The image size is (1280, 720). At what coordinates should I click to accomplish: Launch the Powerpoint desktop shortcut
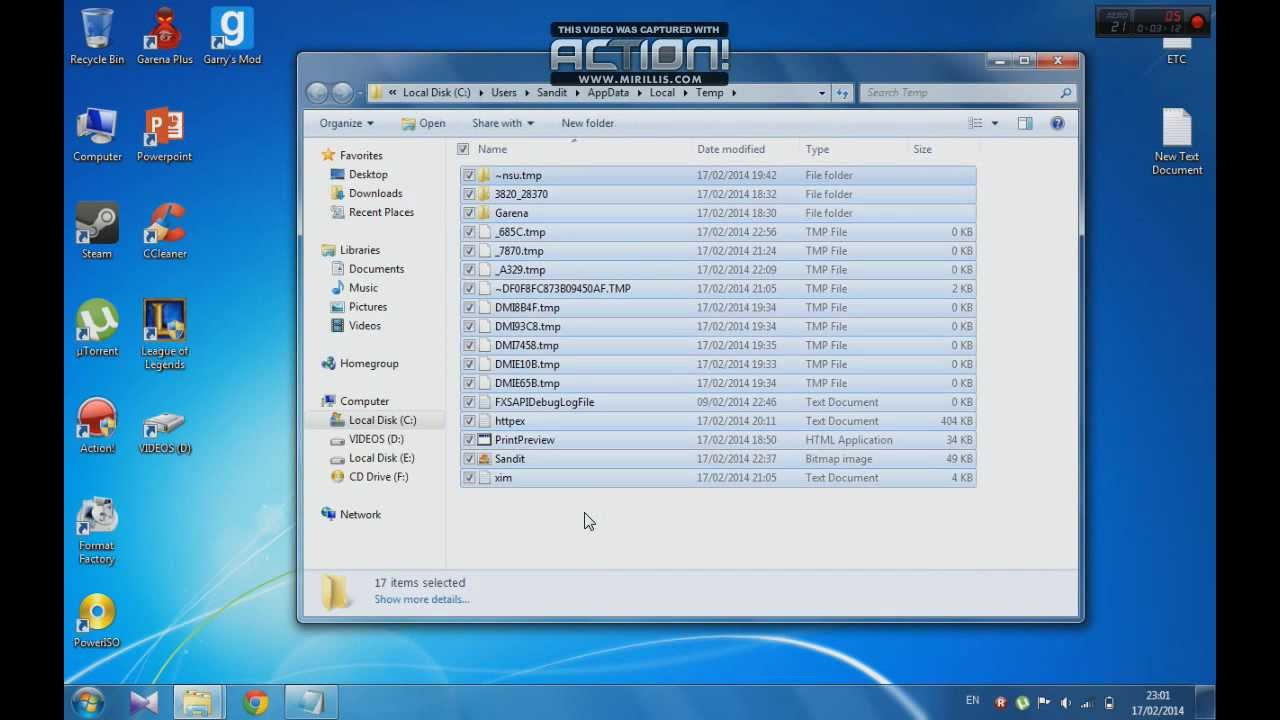coord(164,134)
